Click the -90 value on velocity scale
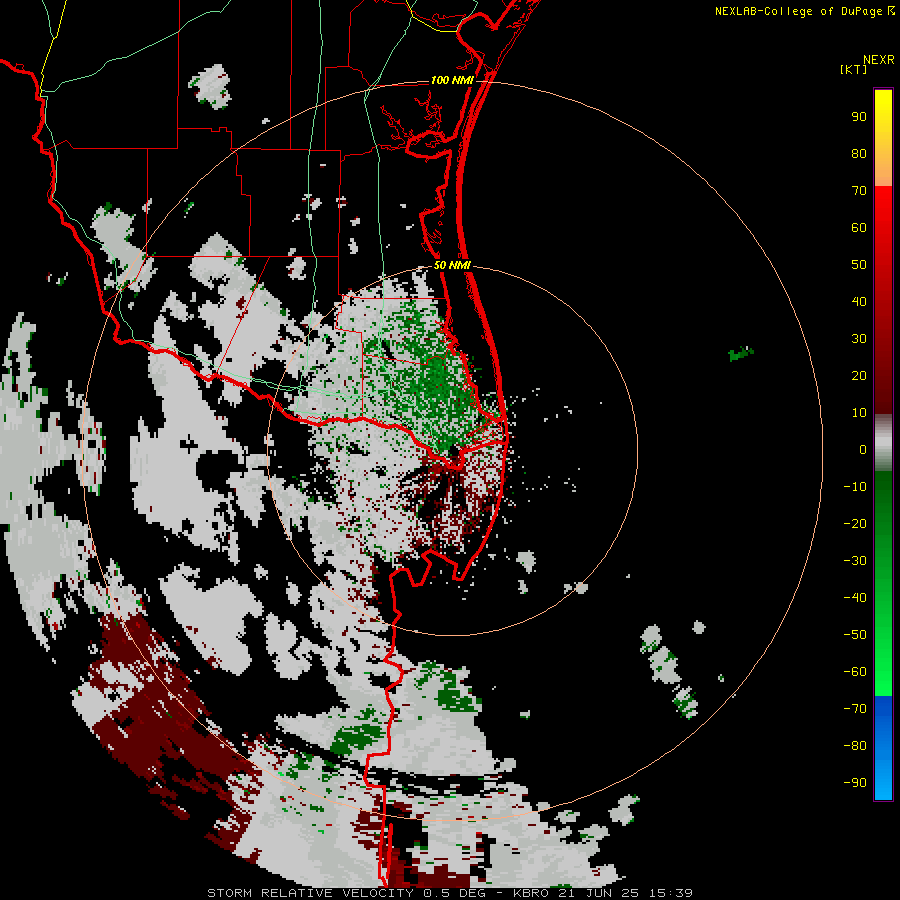The image size is (900, 900). [855, 782]
